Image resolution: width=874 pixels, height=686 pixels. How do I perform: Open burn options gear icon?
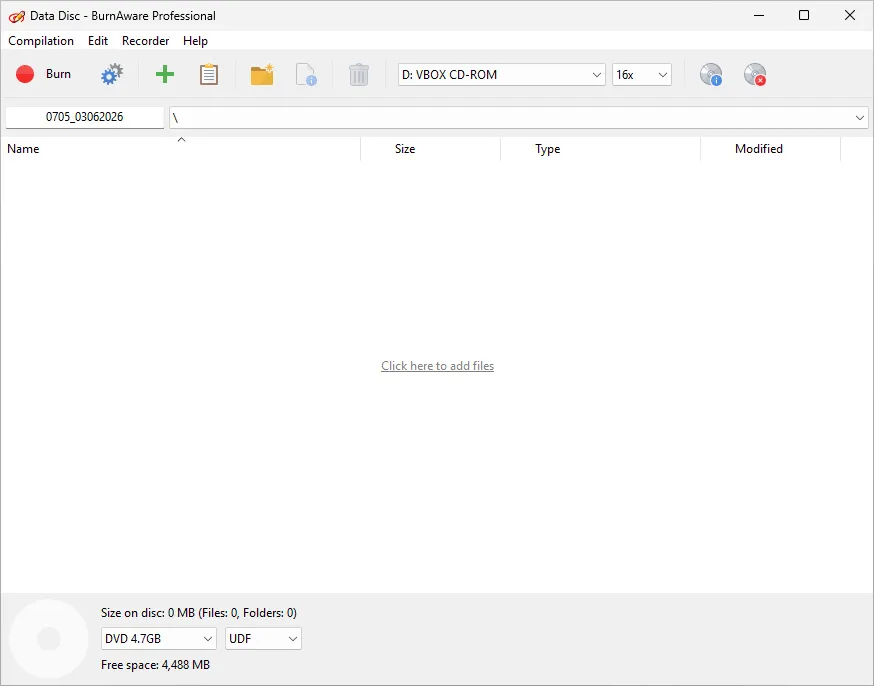point(111,74)
